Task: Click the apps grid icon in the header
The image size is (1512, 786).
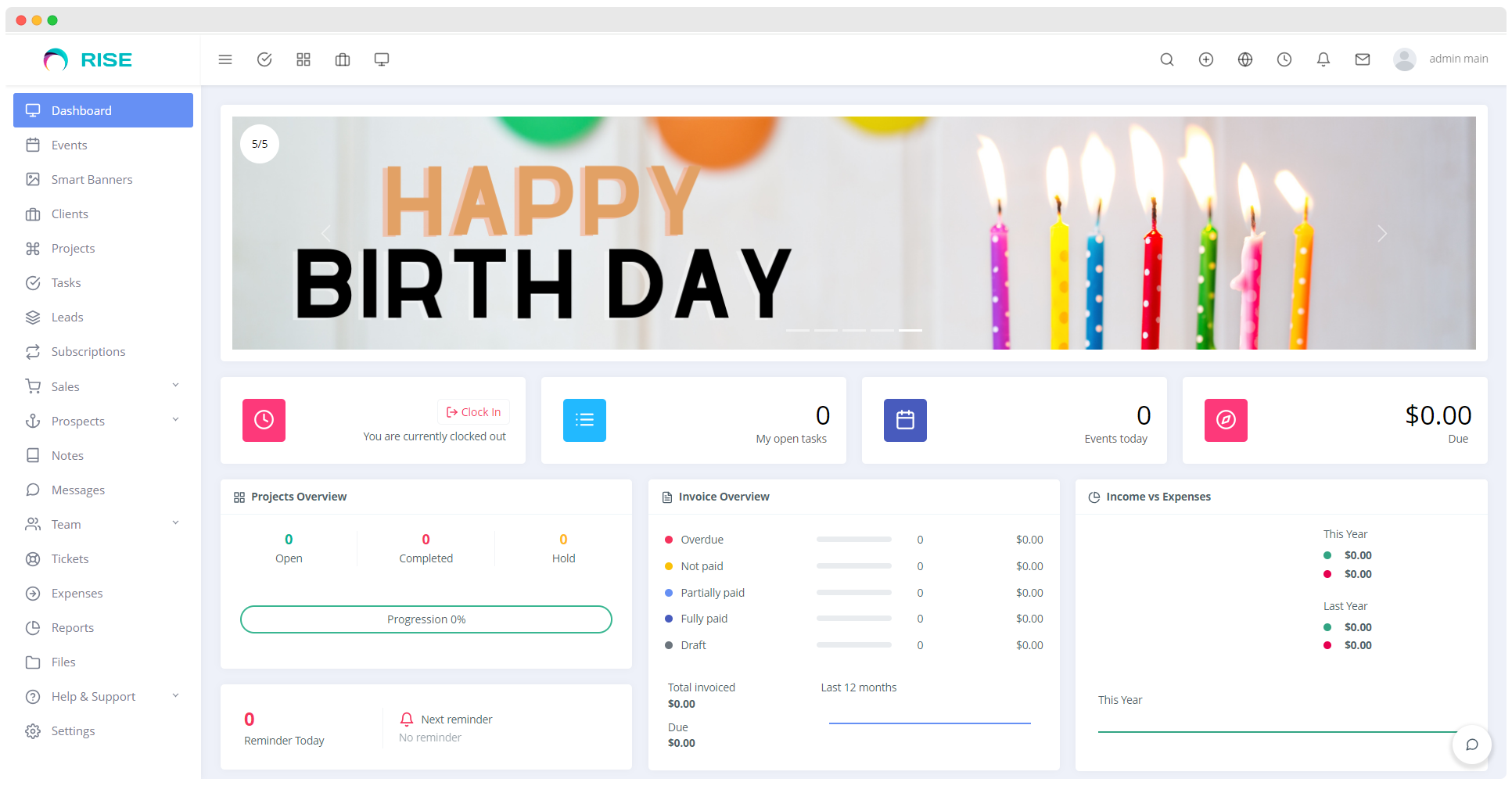Action: click(x=303, y=59)
